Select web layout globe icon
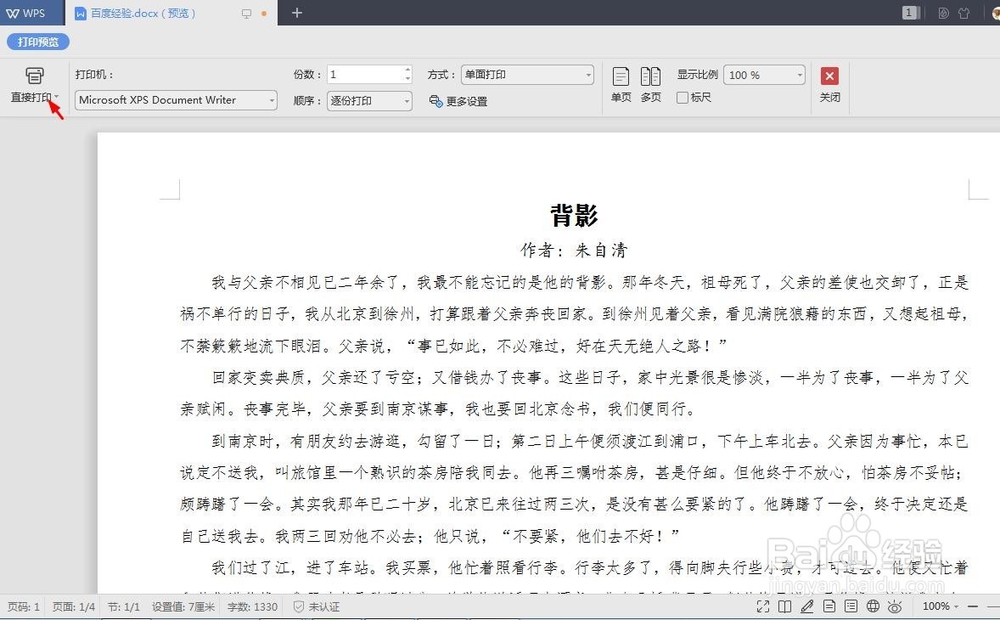1000x620 pixels. click(x=872, y=606)
